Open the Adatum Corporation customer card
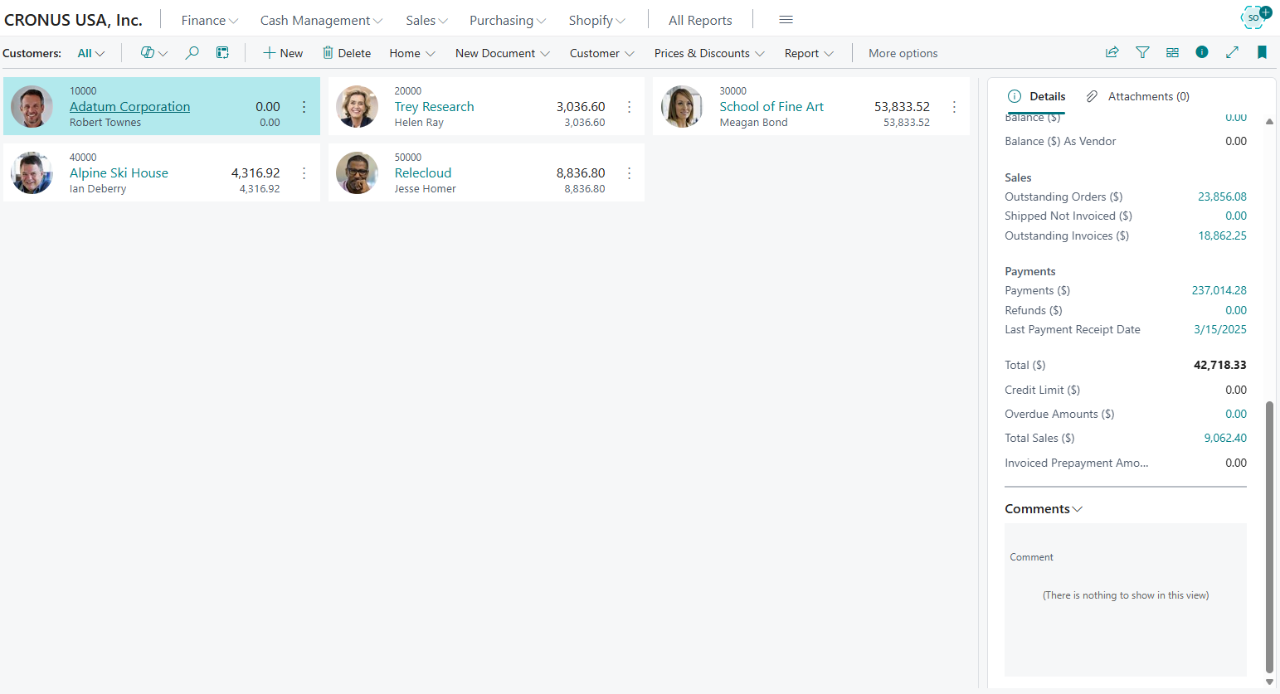This screenshot has width=1280, height=694. [129, 106]
